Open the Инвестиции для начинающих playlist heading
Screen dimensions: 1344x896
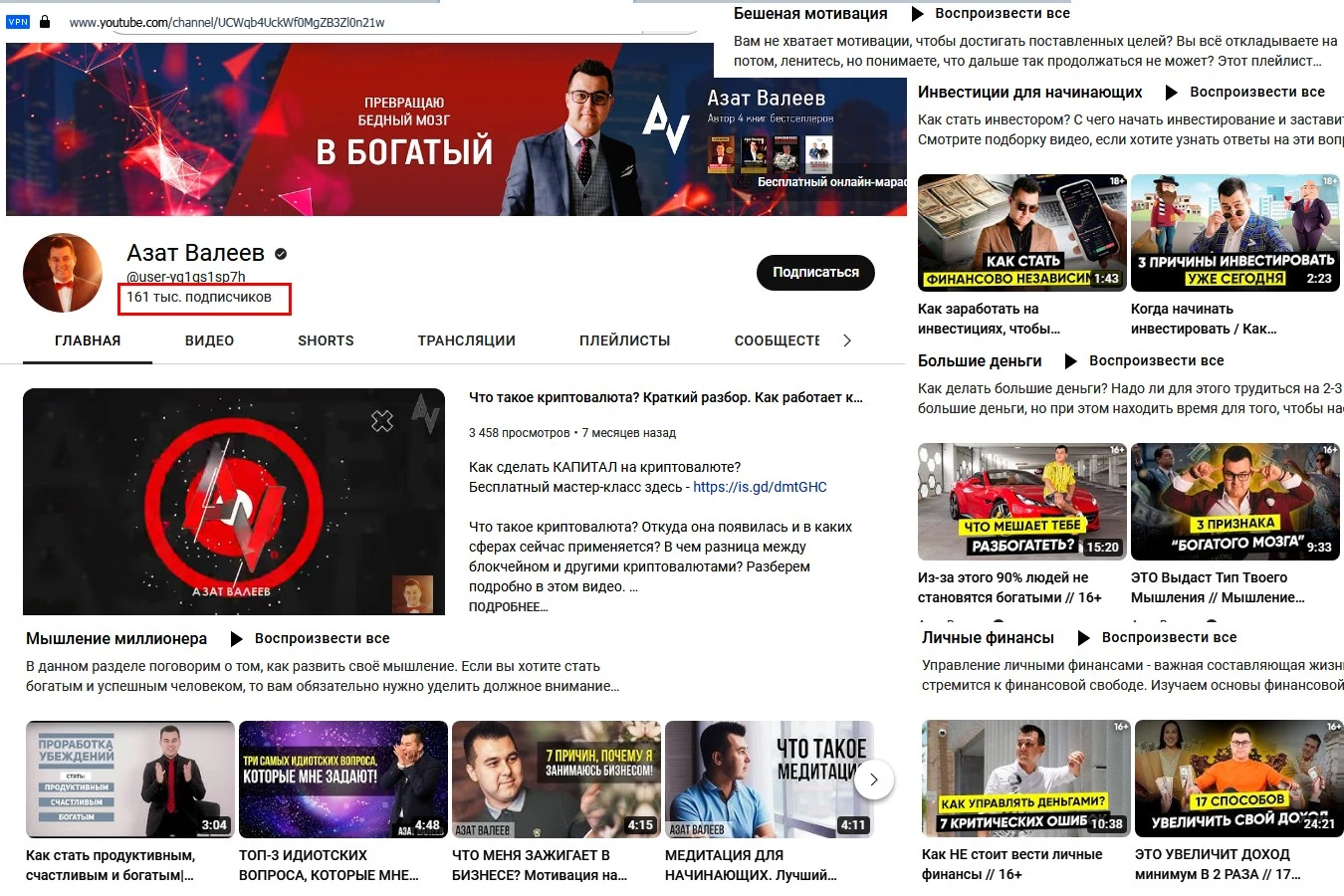point(1030,93)
